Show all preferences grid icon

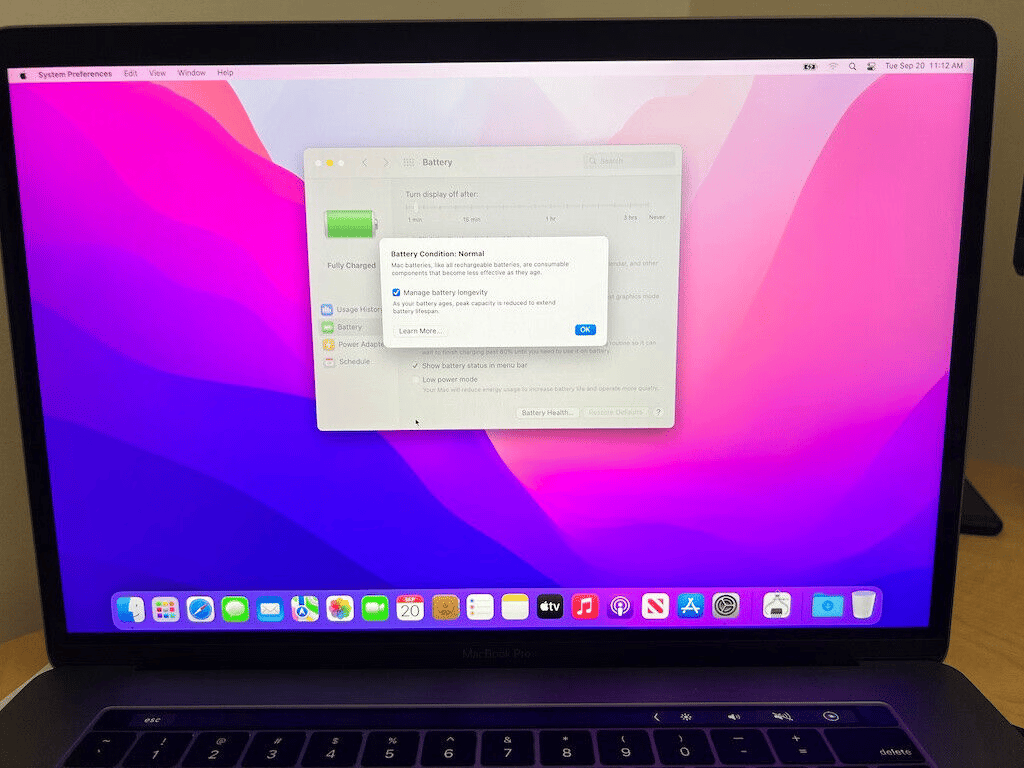408,162
